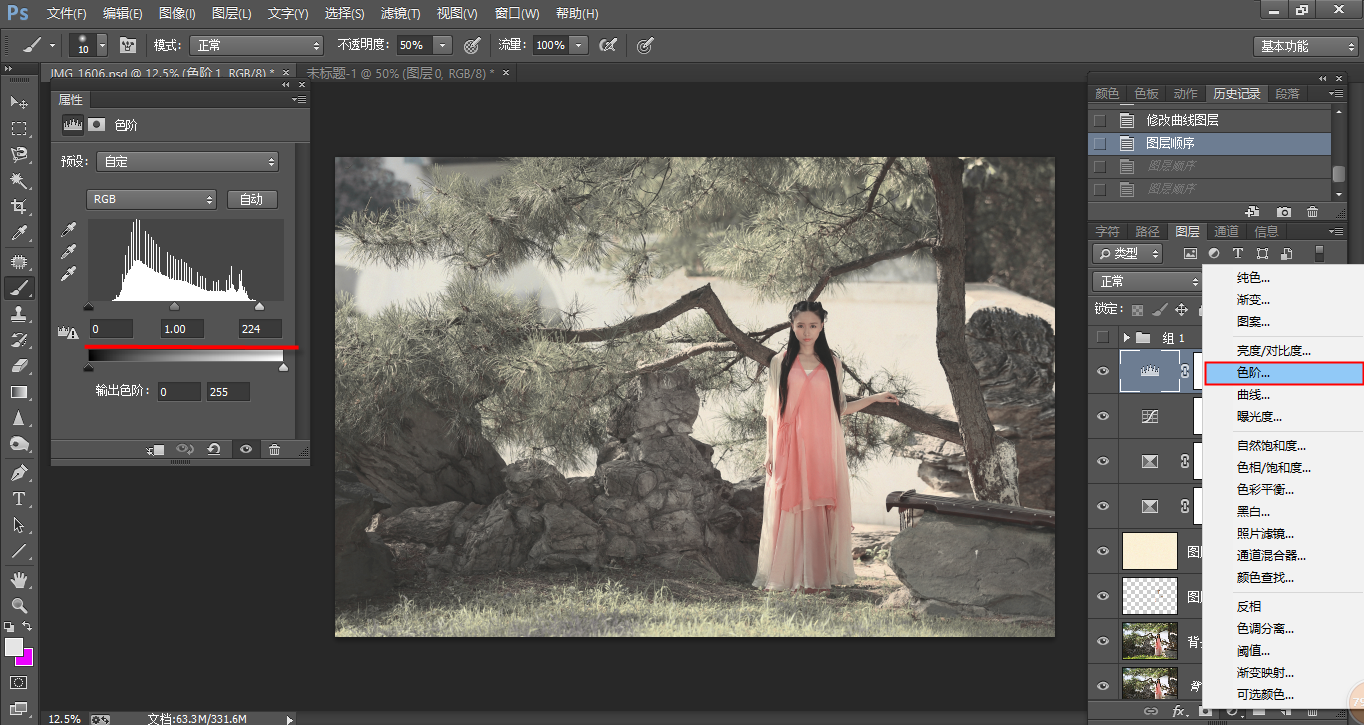Expand the 组 1 layer group
This screenshot has width=1364, height=725.
click(x=1127, y=338)
